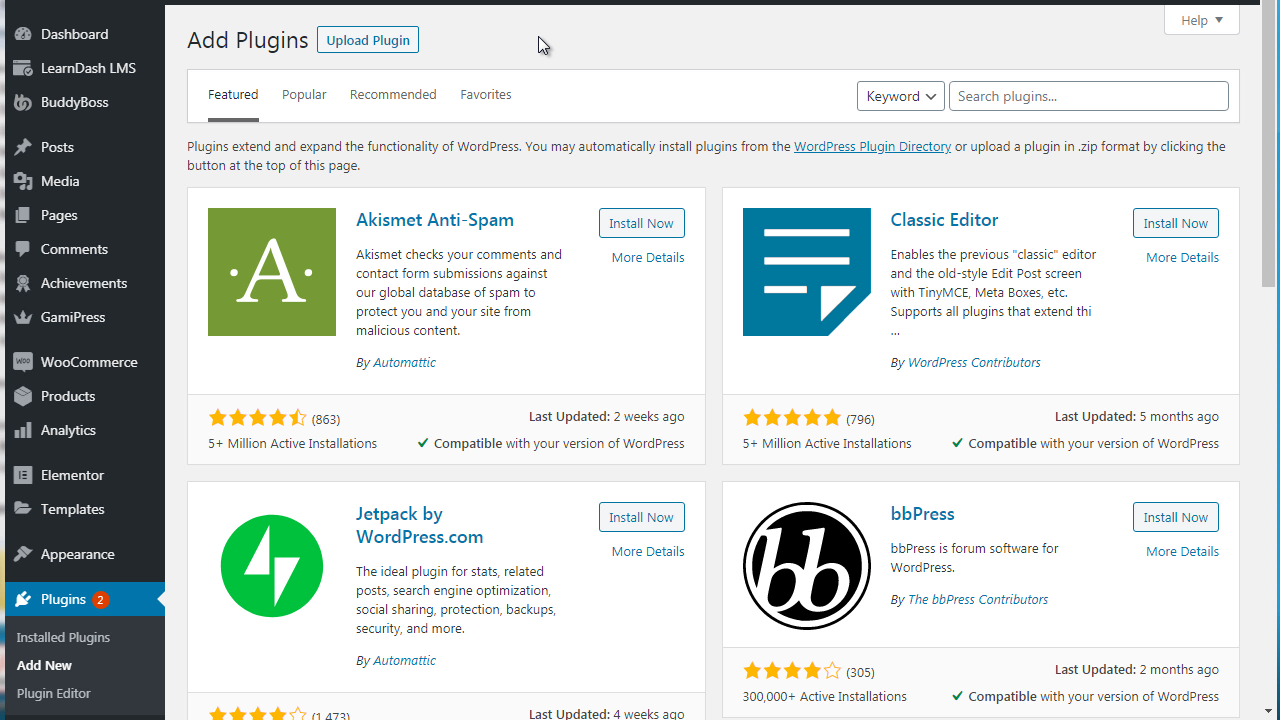Open the WordPress Plugin Directory link

(872, 146)
